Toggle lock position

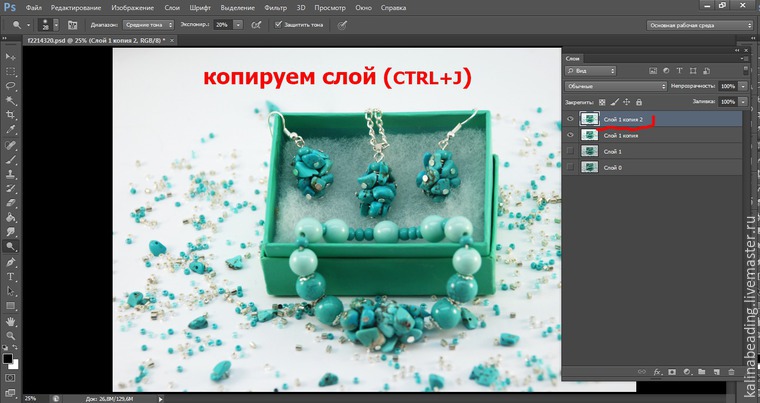tap(627, 102)
